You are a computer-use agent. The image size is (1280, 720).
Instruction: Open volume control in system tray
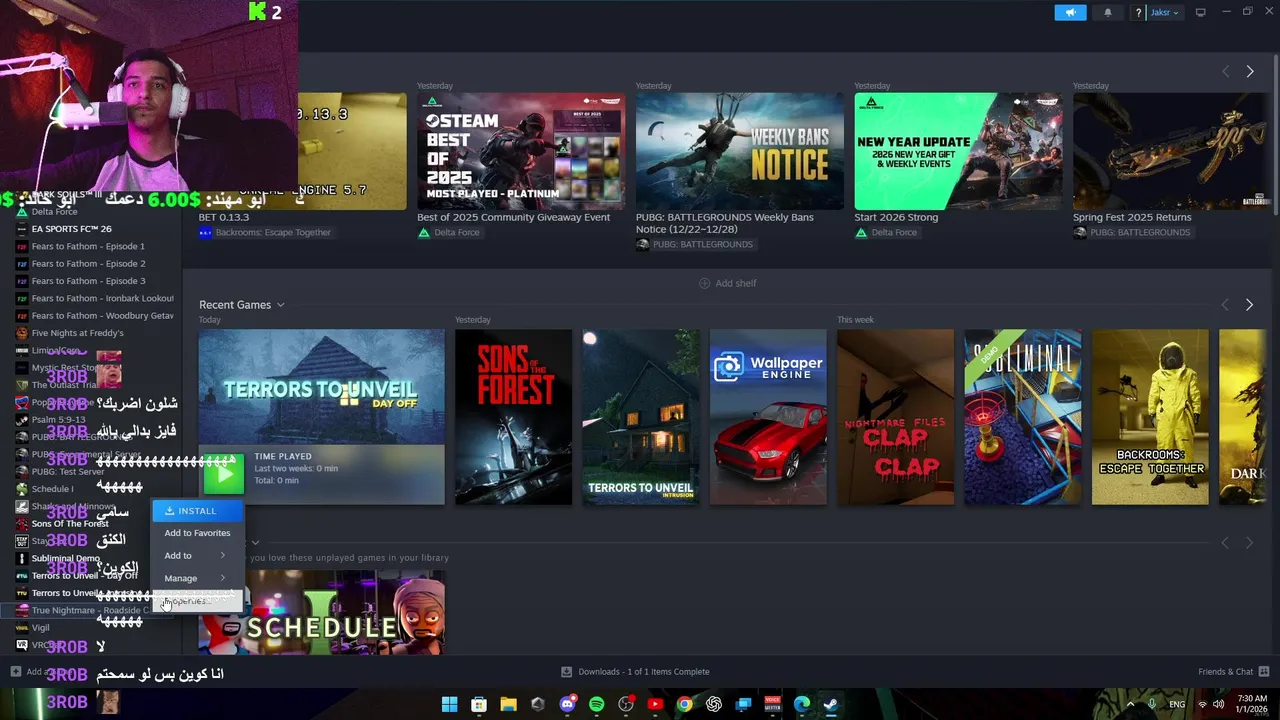coord(1218,704)
